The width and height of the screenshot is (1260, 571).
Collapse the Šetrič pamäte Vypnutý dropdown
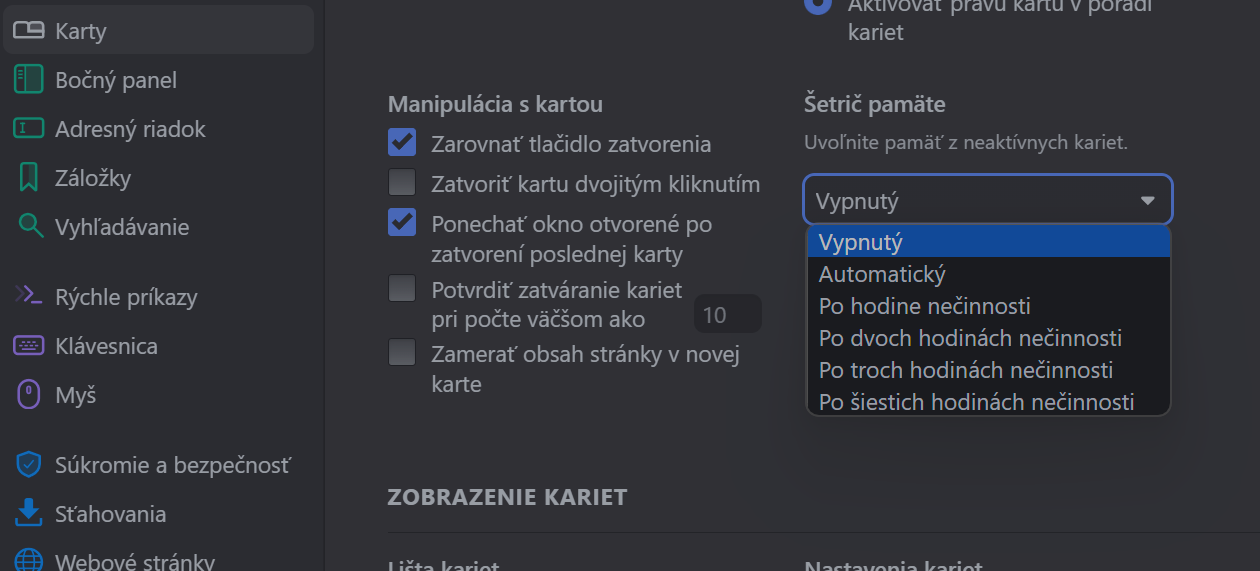pos(988,201)
